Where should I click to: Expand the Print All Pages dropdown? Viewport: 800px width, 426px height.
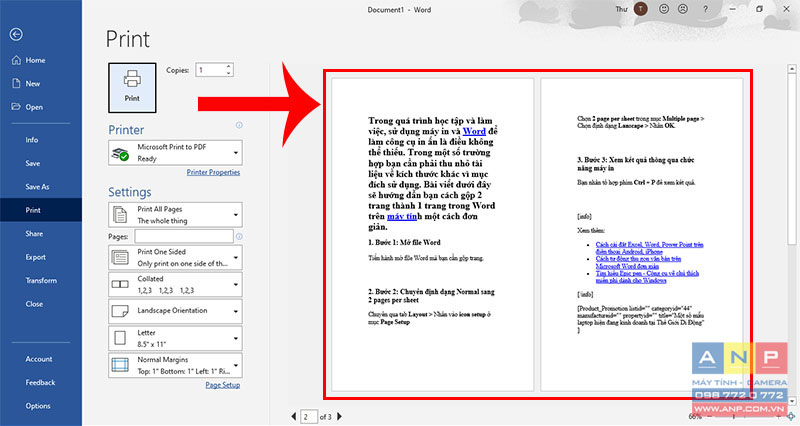(175, 215)
